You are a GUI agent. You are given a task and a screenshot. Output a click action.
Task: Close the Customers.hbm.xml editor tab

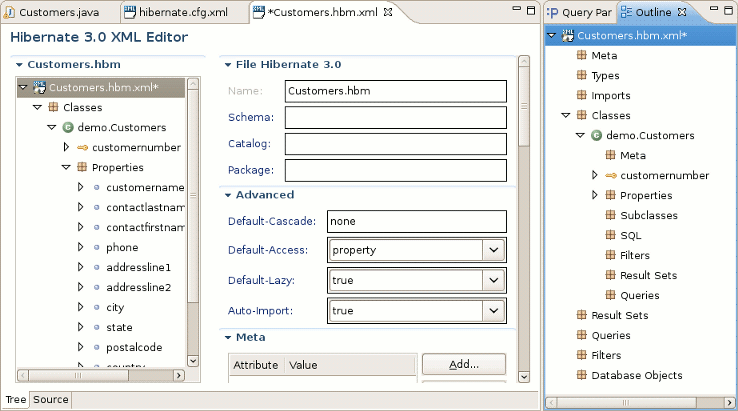point(389,11)
